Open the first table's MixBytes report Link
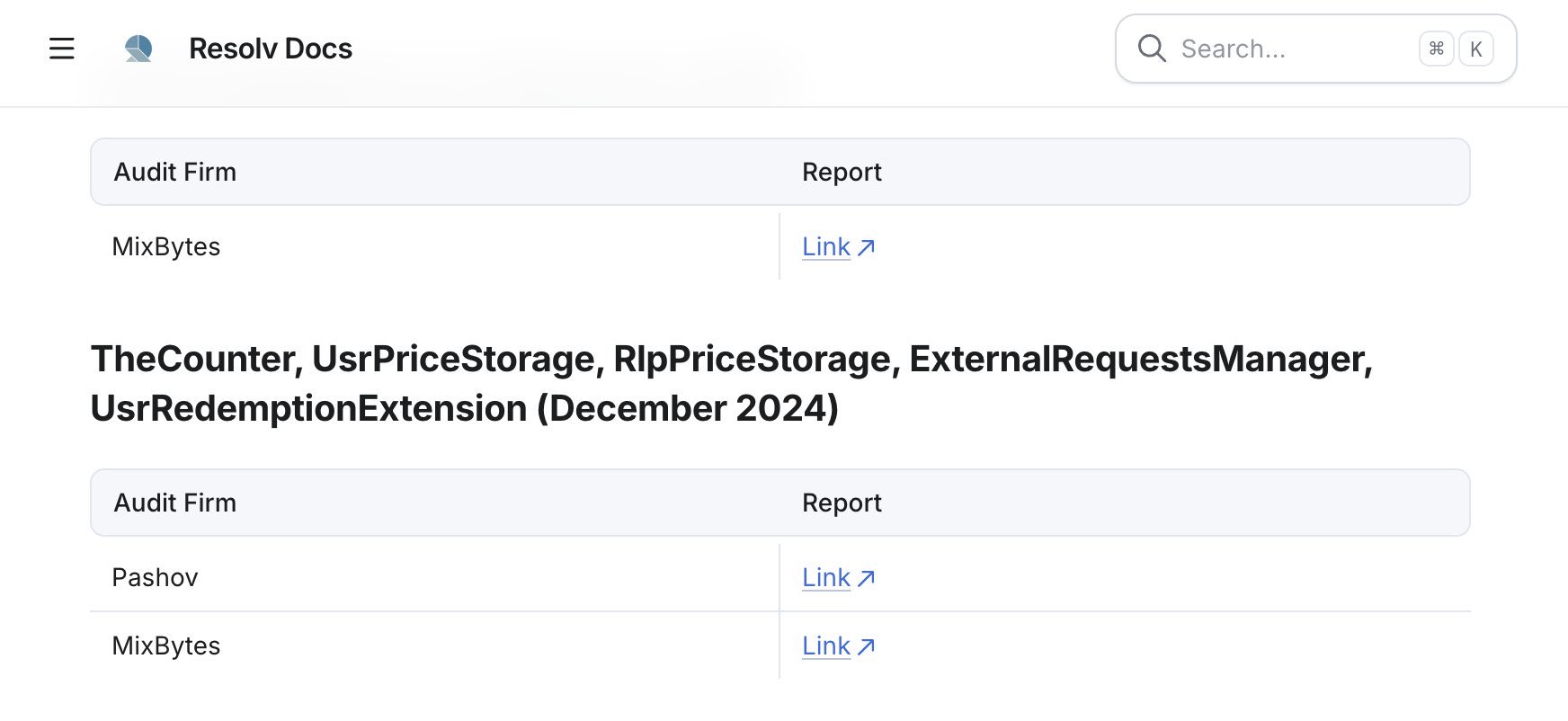Viewport: 1568px width, 721px height. (x=825, y=246)
